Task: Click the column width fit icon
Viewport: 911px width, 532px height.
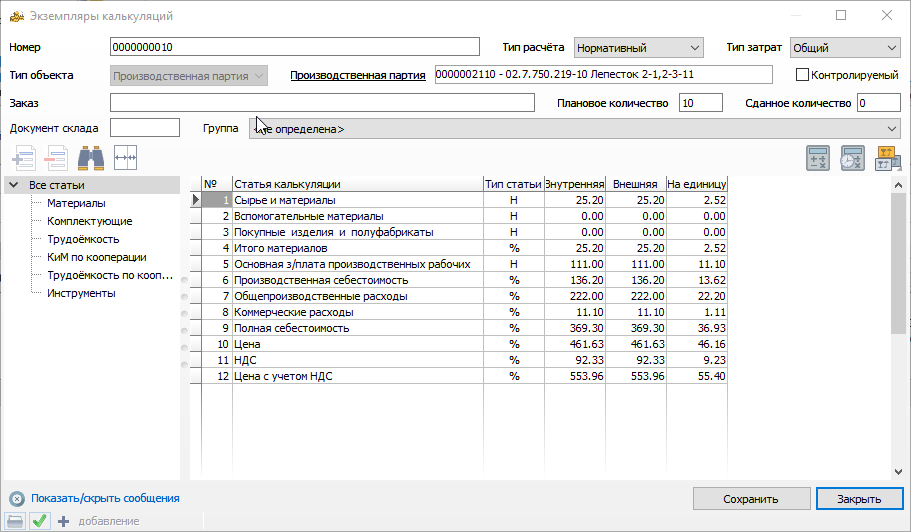Action: (125, 158)
